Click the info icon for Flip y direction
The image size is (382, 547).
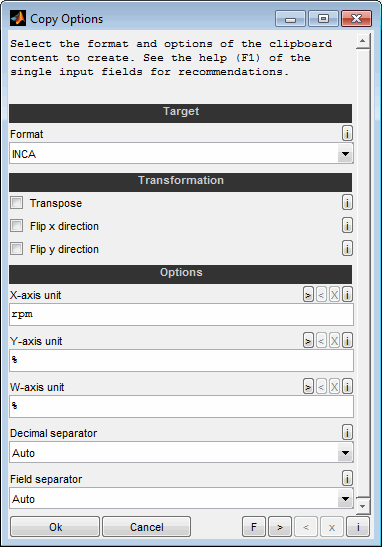coord(347,248)
